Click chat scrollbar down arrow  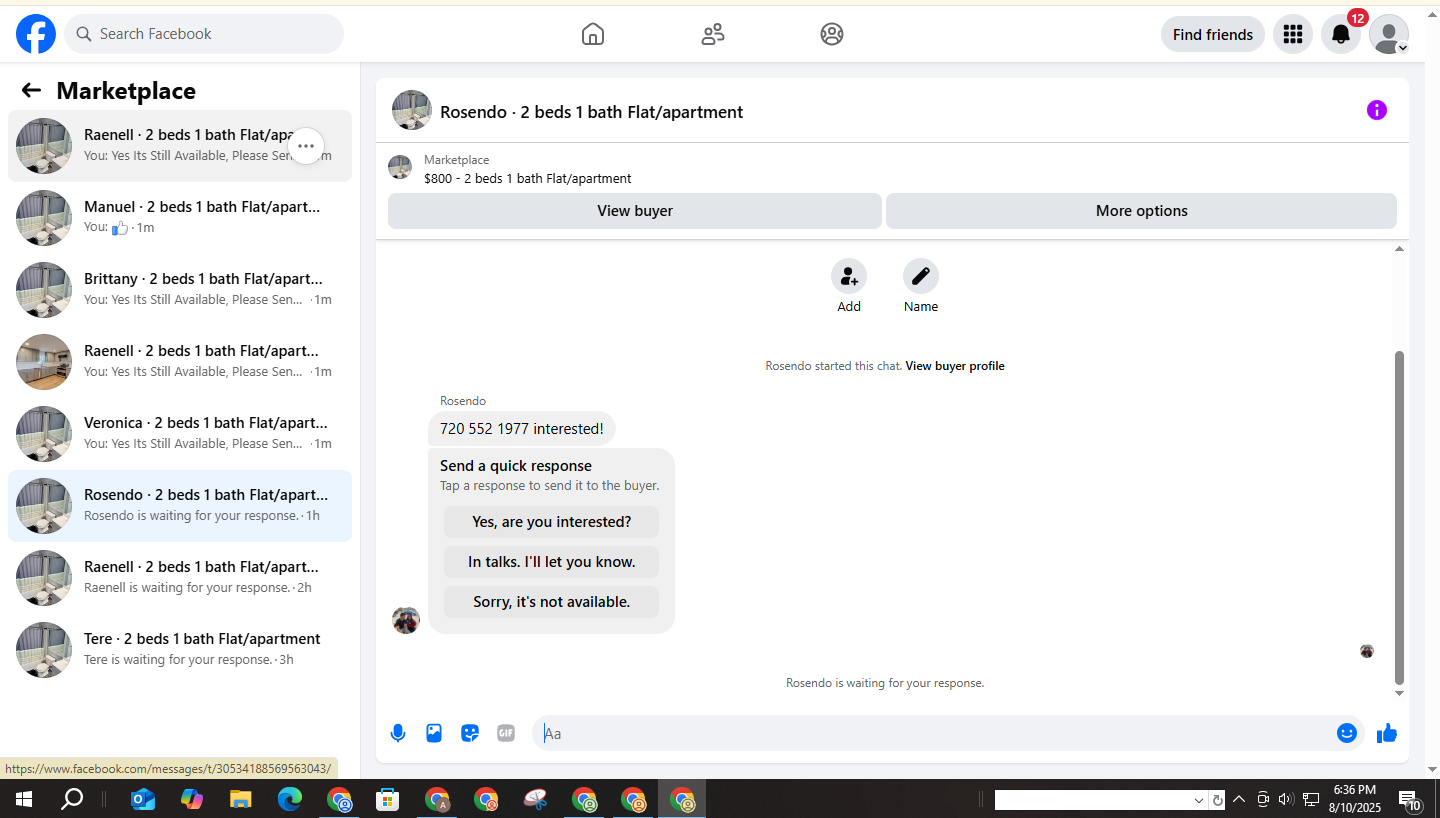coord(1400,694)
